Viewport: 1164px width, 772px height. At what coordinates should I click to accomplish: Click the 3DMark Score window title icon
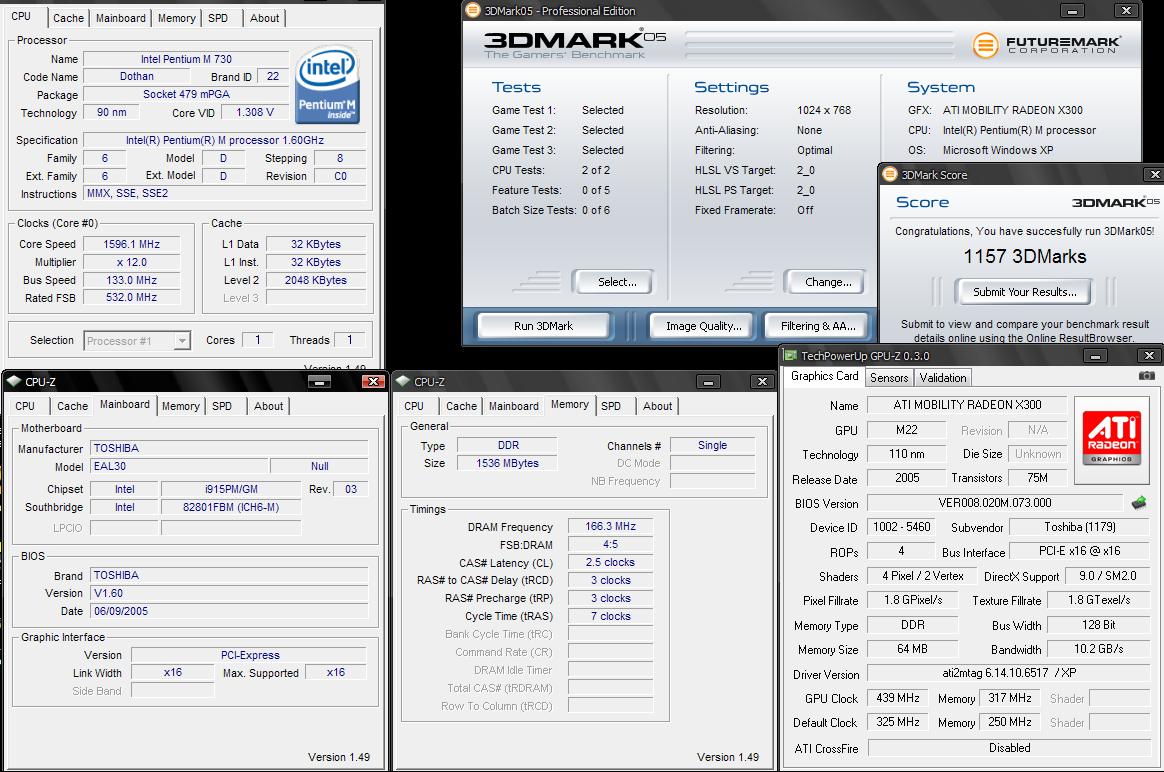(x=889, y=174)
